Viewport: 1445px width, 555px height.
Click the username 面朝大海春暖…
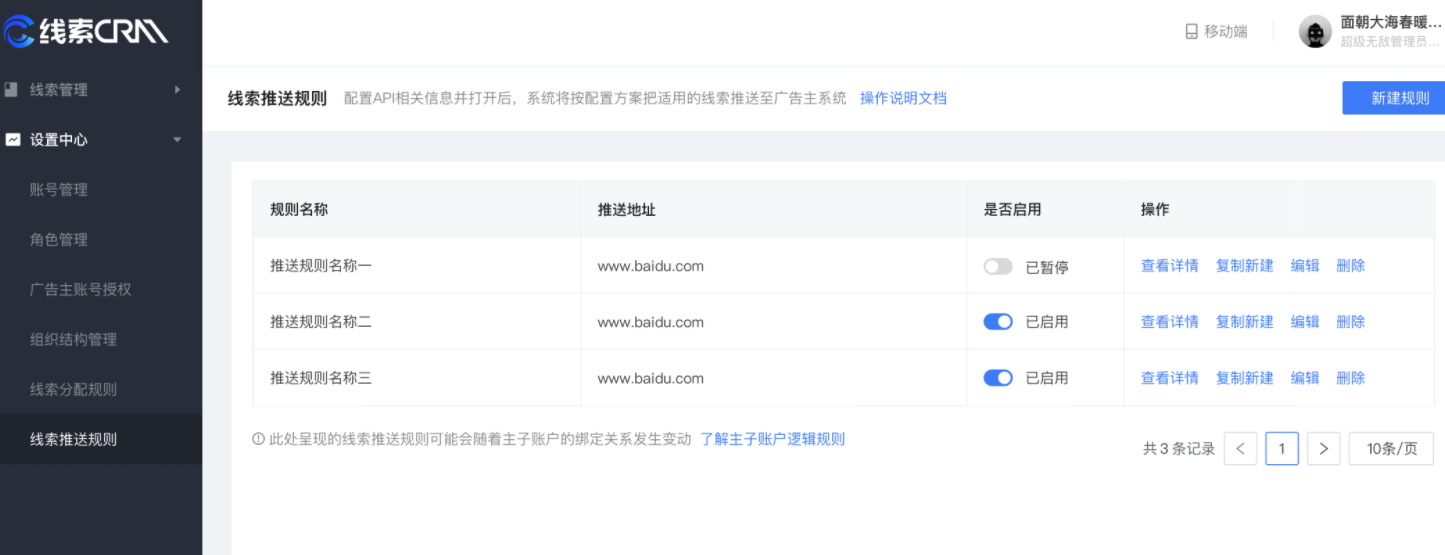point(1391,22)
